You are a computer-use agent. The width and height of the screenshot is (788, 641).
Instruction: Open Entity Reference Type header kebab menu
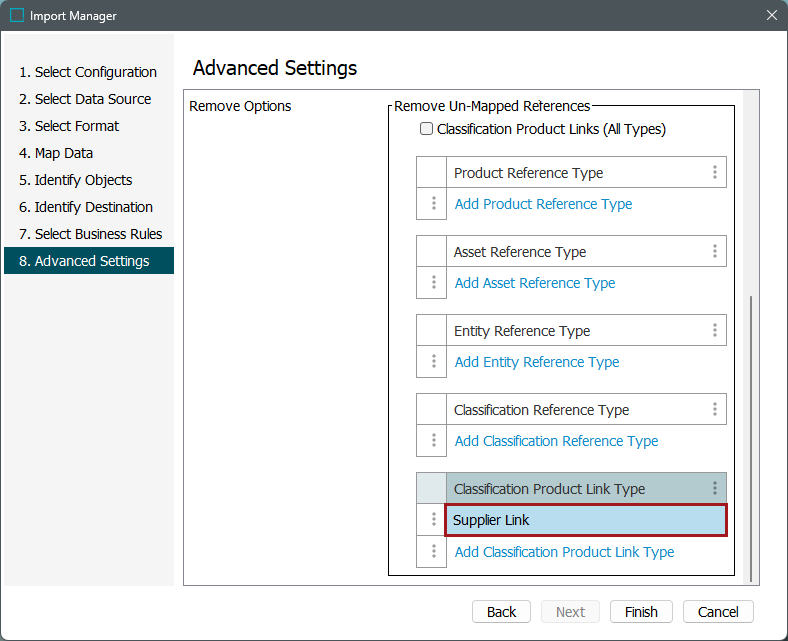[714, 331]
